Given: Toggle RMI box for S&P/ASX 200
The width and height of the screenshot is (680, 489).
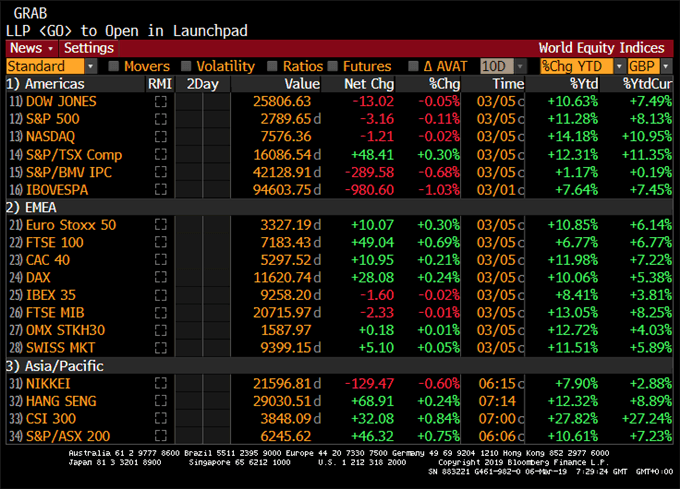Looking at the screenshot, I should click(160, 436).
